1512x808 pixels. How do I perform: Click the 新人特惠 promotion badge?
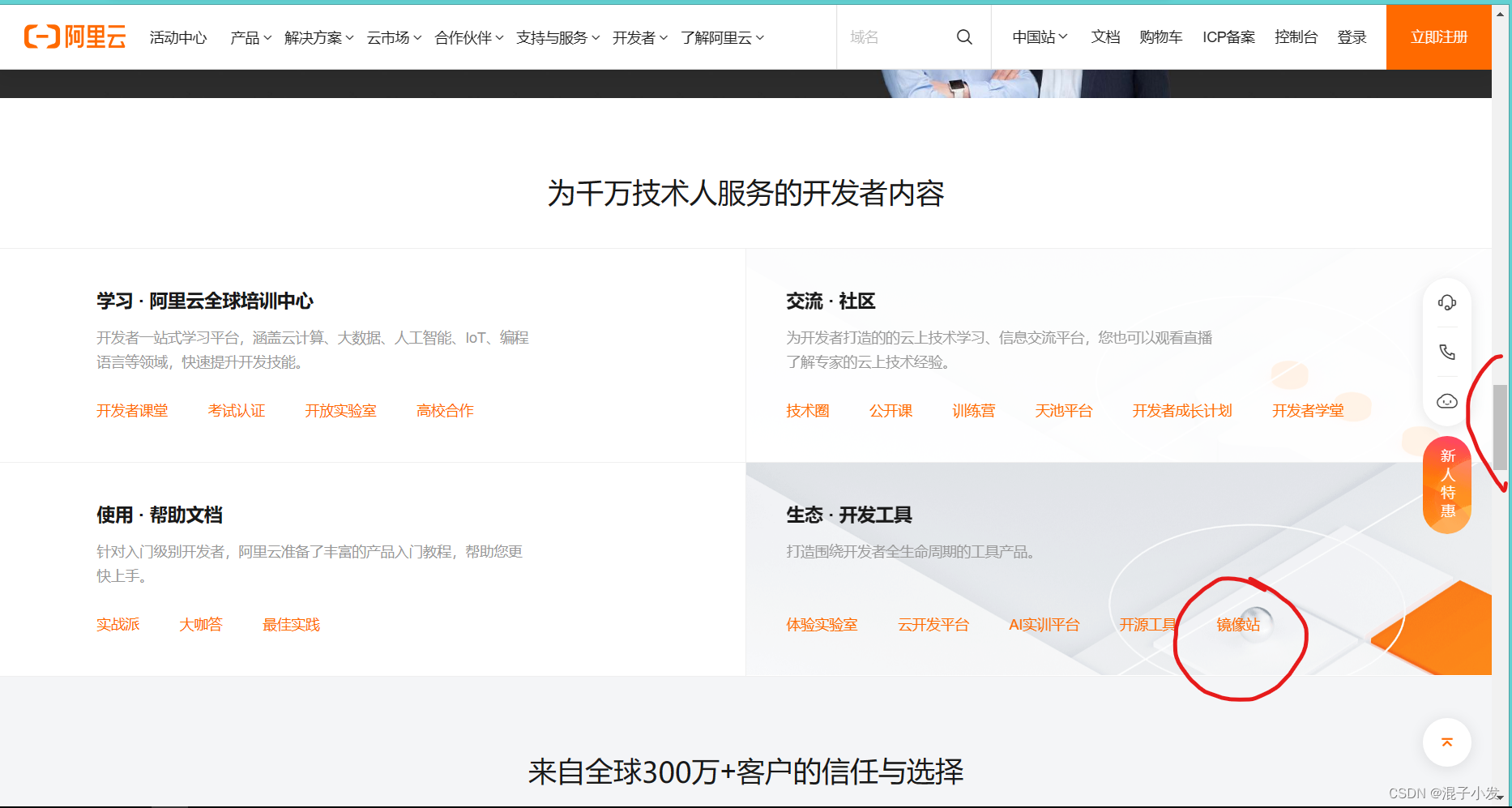point(1447,484)
